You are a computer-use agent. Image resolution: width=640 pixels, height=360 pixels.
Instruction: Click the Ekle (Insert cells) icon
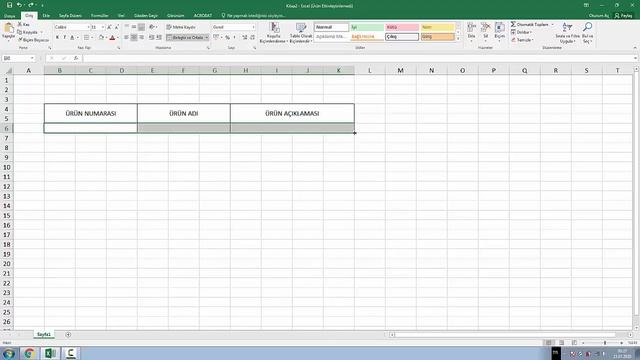(x=471, y=27)
